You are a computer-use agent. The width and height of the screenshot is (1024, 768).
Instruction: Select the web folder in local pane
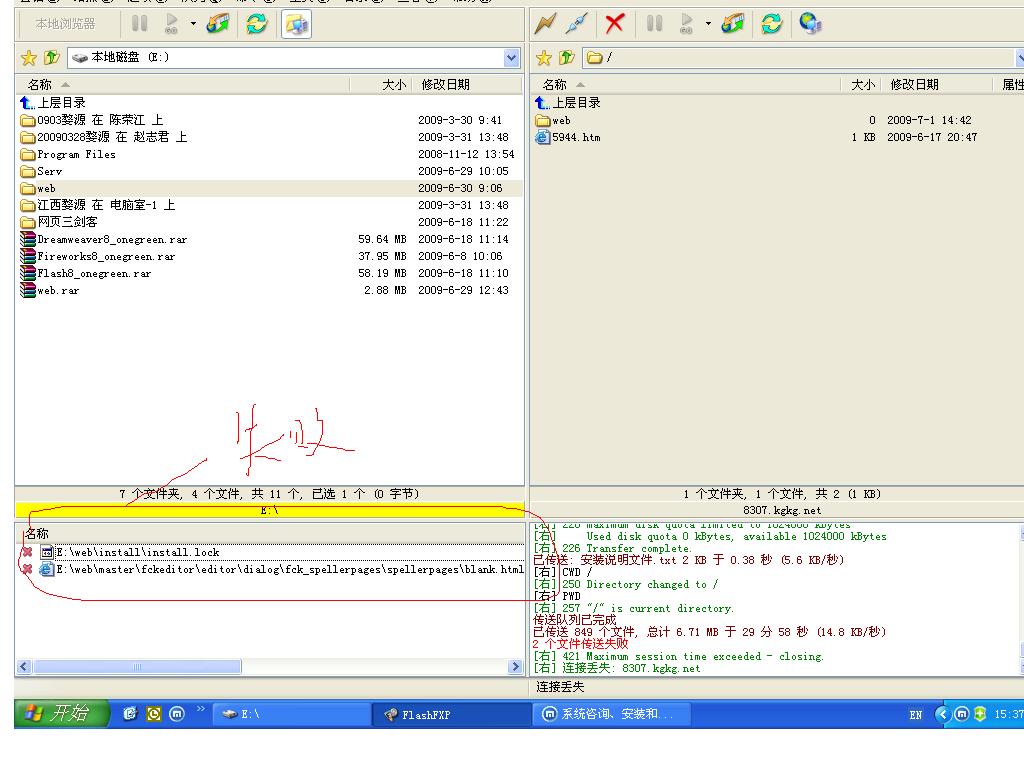(x=46, y=188)
